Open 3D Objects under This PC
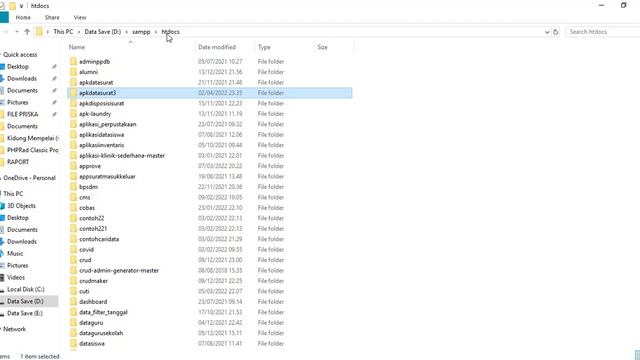Screen dimensions: 640x360 click(21, 206)
